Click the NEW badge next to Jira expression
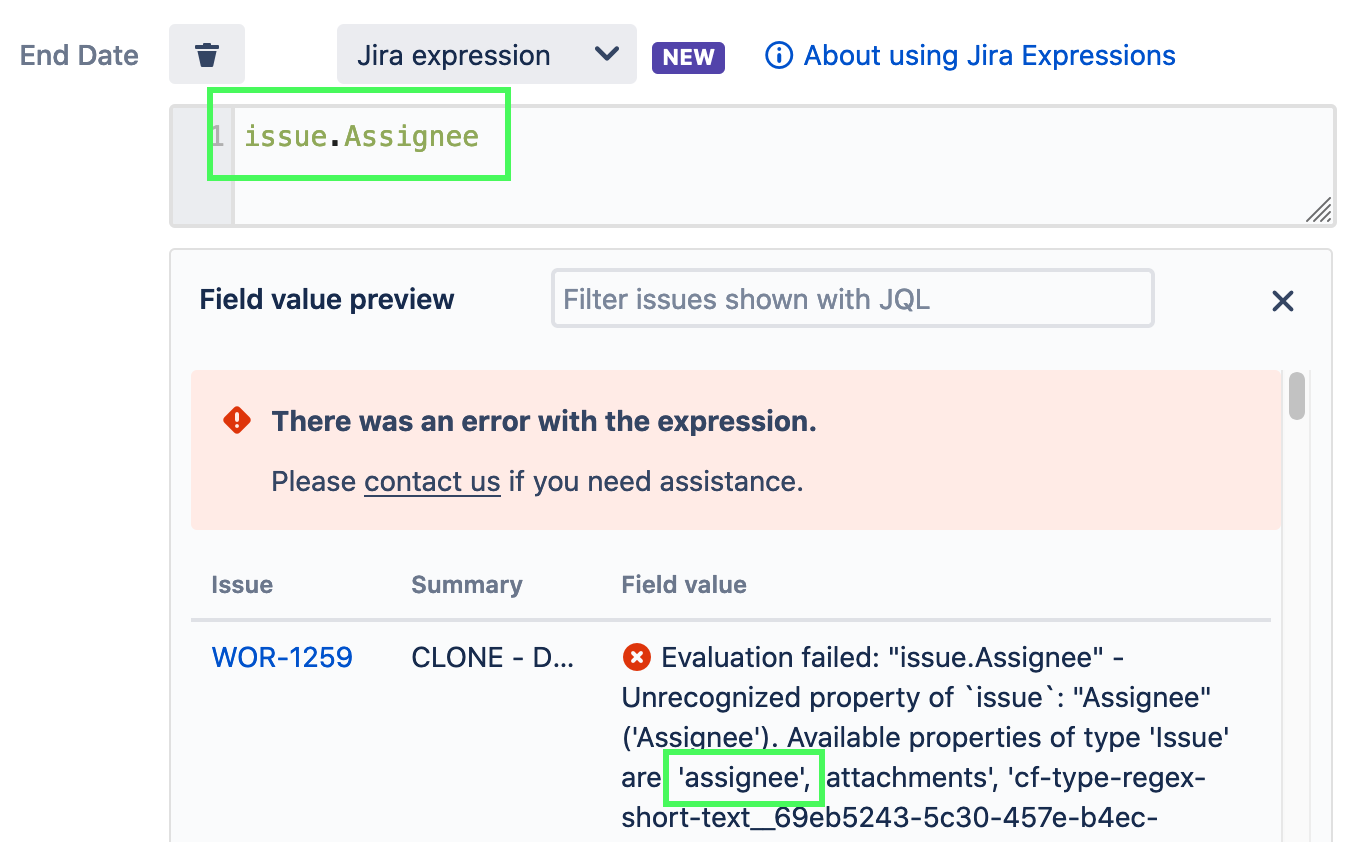1370x842 pixels. (688, 58)
